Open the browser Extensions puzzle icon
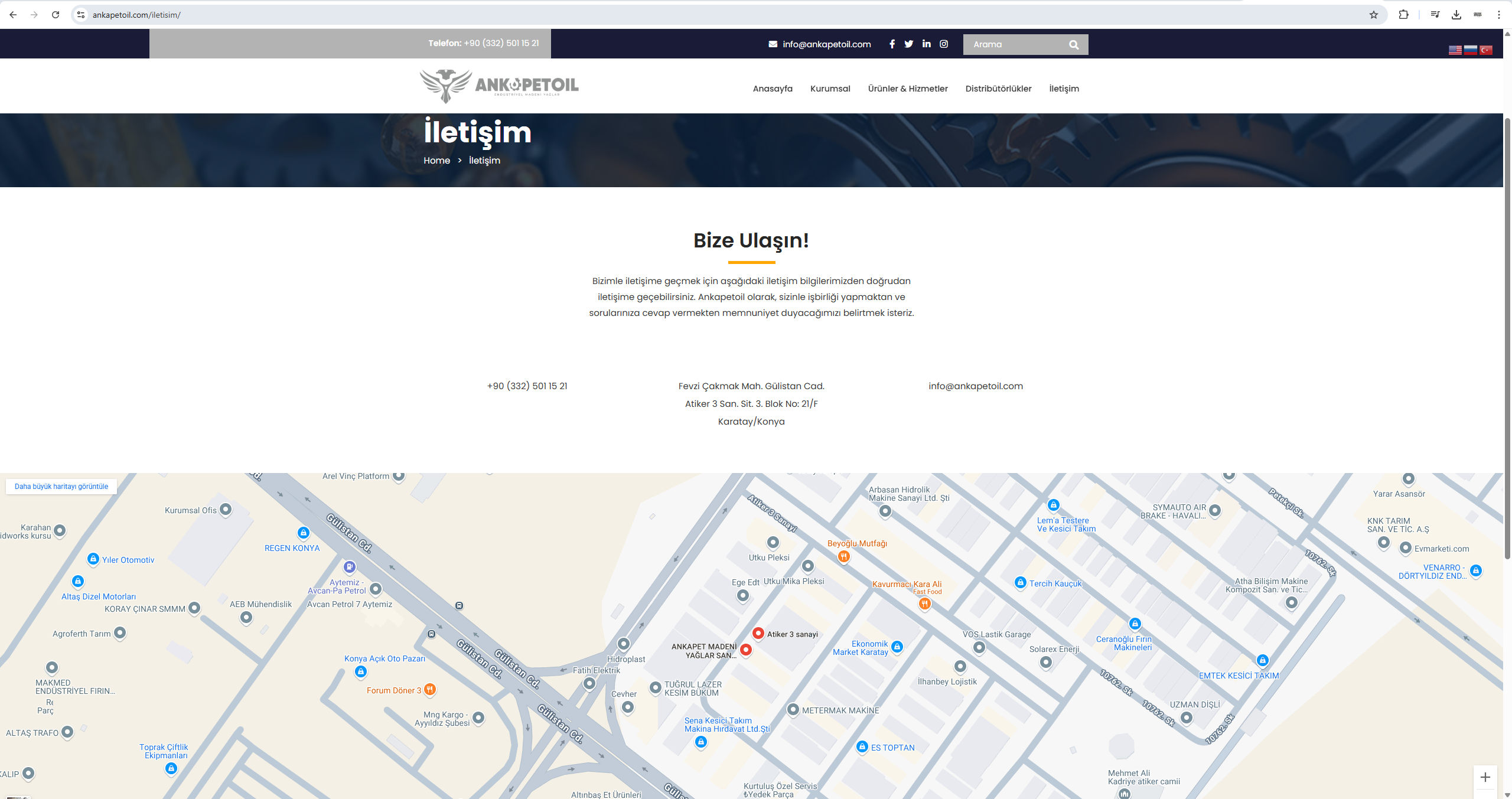This screenshot has height=799, width=1512. click(1404, 15)
